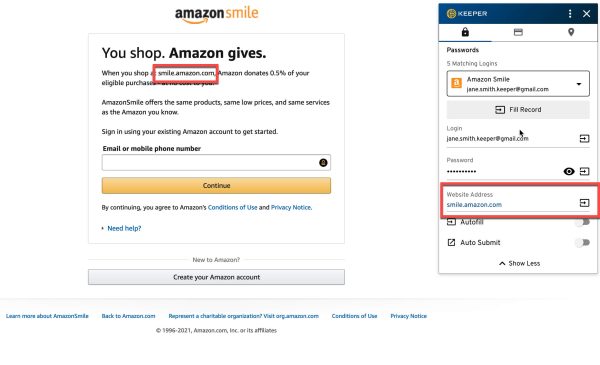
Task: Open the addresses location pin tab
Action: click(571, 32)
